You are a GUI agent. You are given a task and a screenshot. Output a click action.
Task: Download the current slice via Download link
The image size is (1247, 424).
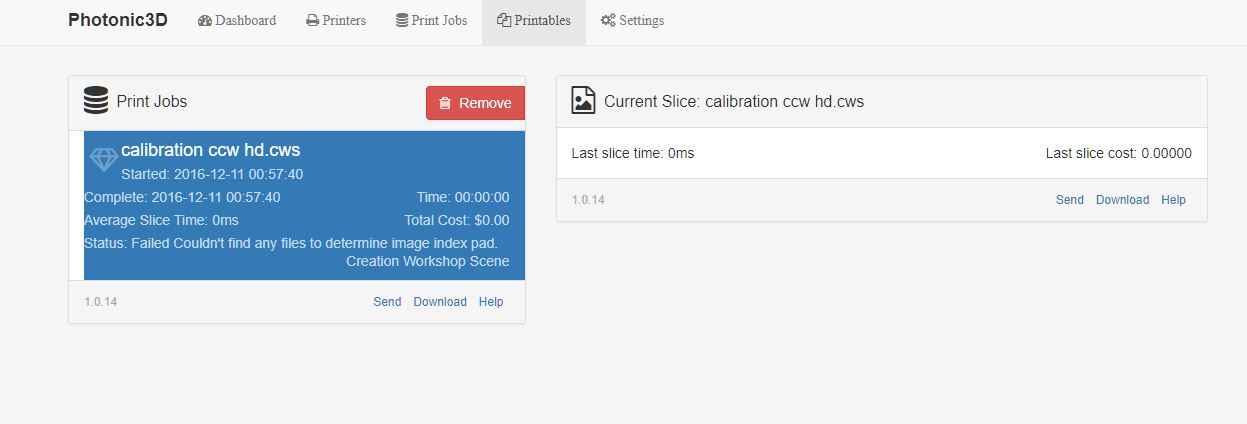click(x=1122, y=200)
